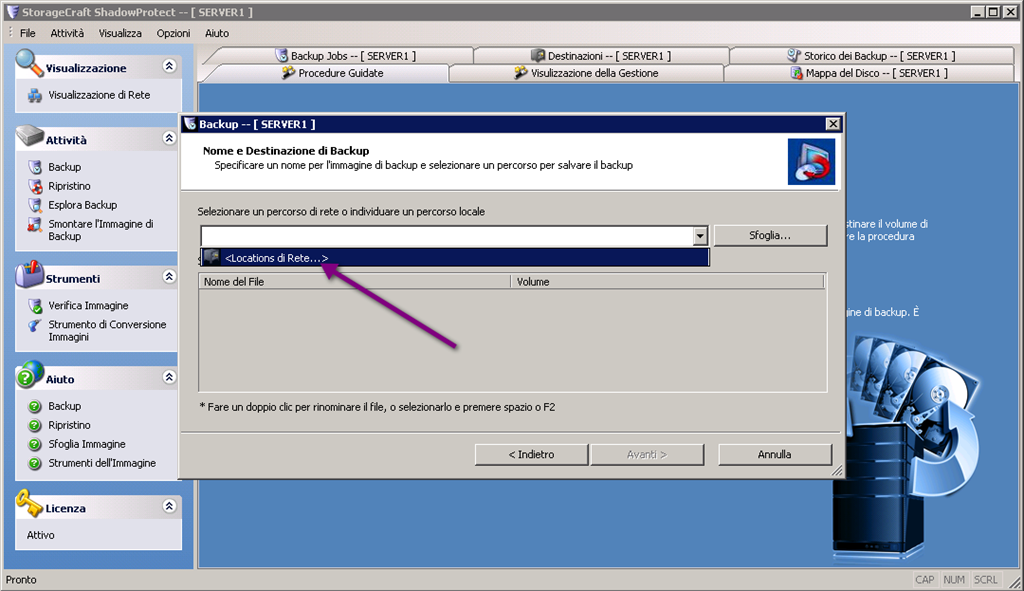Click Esplora Backup link in sidebar
Viewport: 1024px width, 591px height.
pos(82,205)
